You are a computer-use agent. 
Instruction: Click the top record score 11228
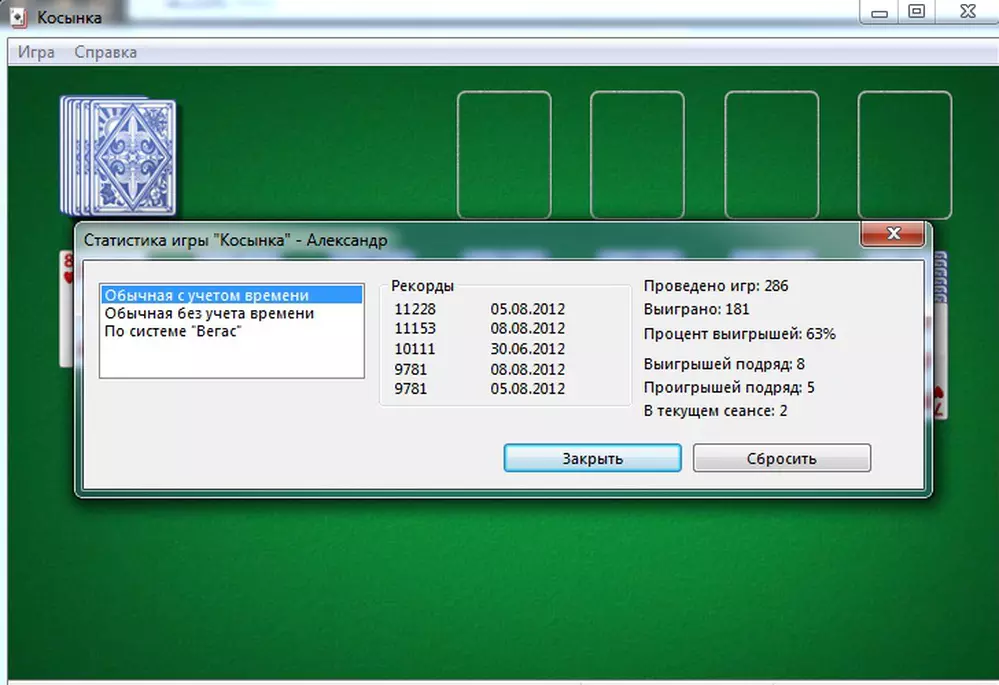[x=415, y=309]
